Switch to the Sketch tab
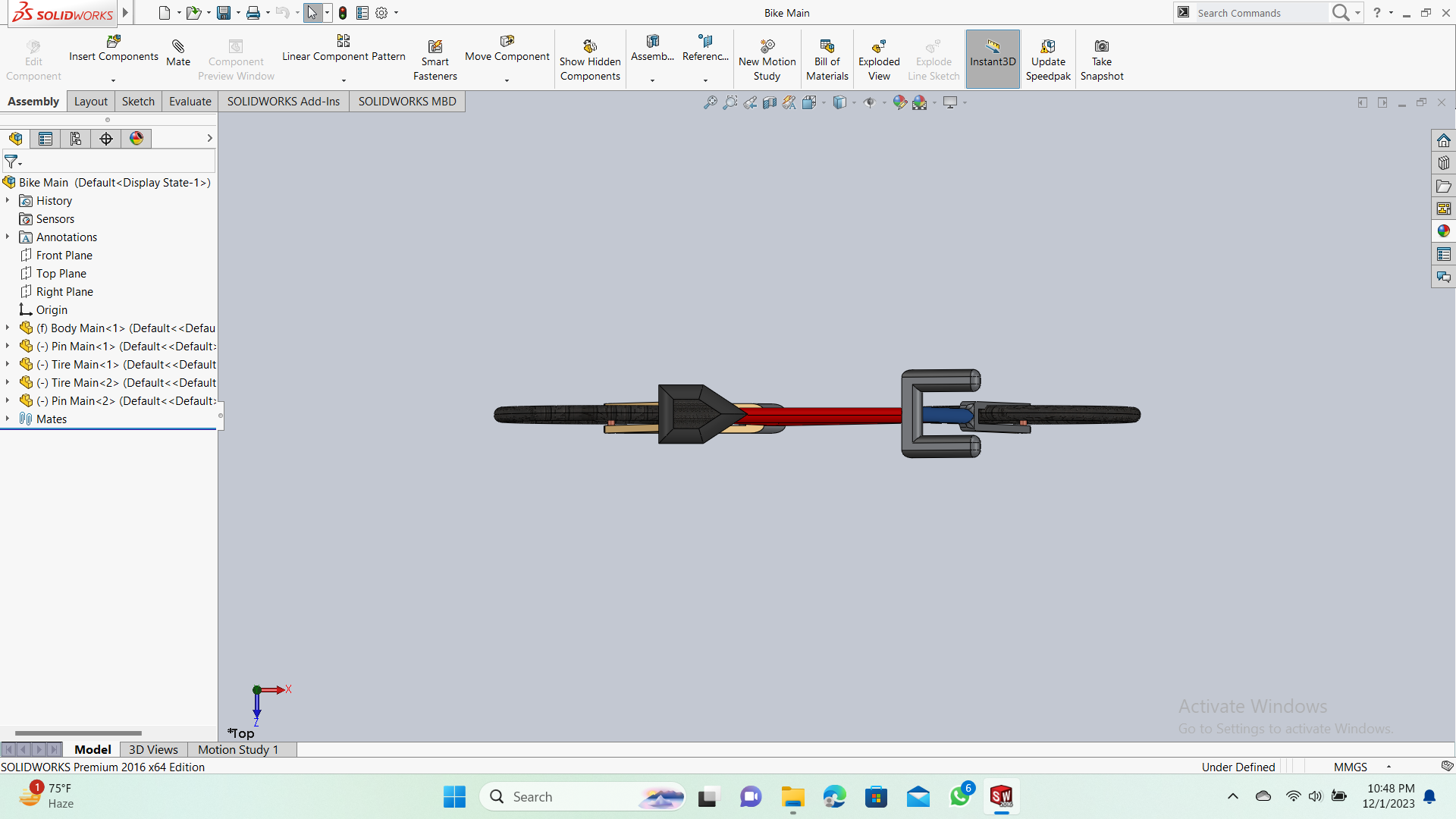Image resolution: width=1456 pixels, height=819 pixels. tap(138, 102)
